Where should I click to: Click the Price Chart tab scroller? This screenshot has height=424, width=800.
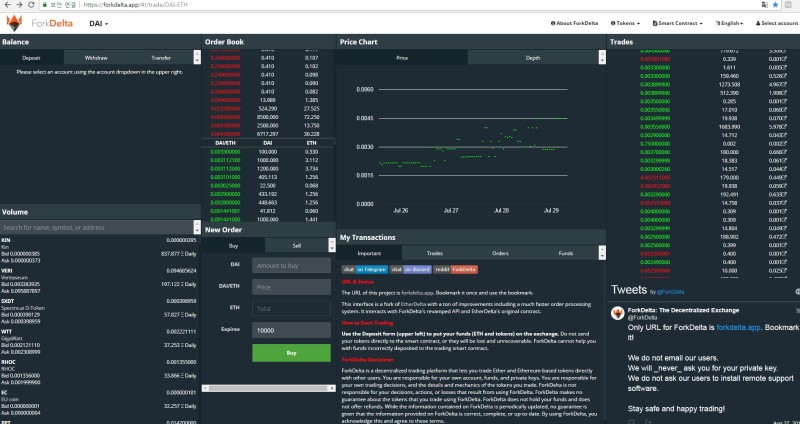pyautogui.click(x=602, y=57)
